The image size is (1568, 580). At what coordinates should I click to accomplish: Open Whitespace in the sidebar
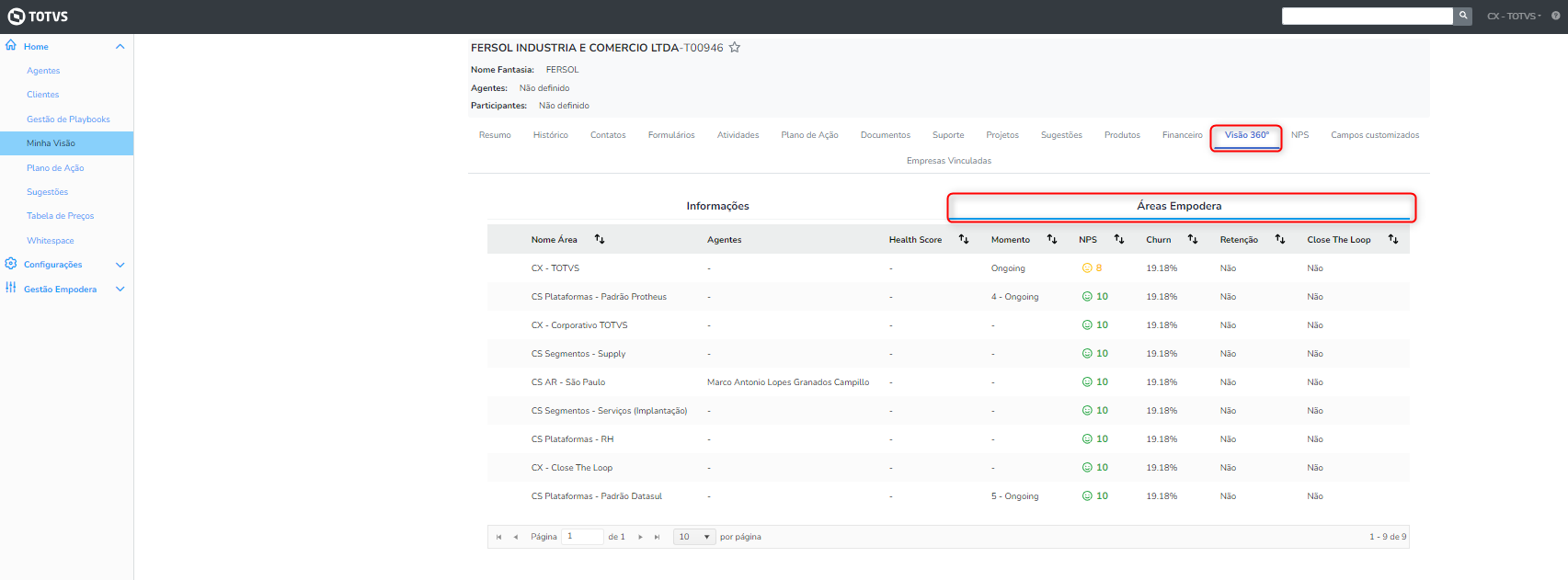pos(50,241)
